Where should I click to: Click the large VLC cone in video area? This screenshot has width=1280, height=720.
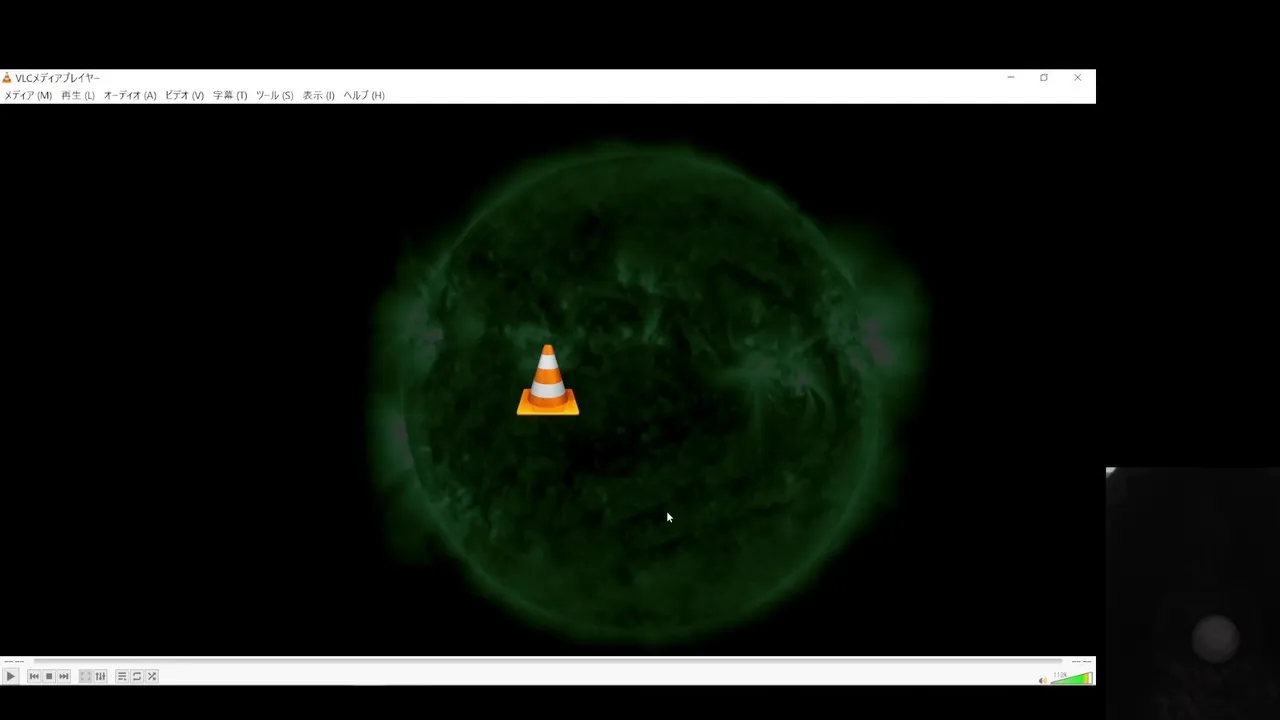(548, 380)
